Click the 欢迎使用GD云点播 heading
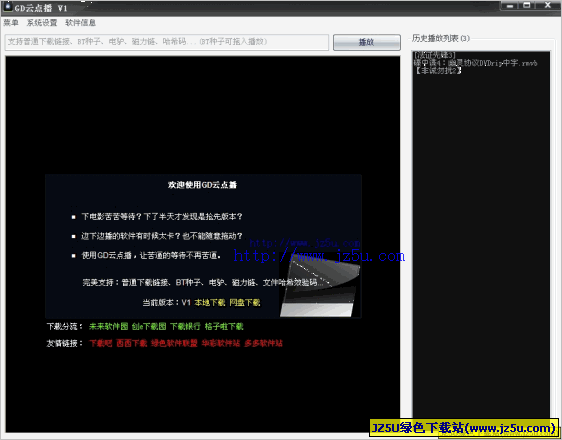 (203, 185)
